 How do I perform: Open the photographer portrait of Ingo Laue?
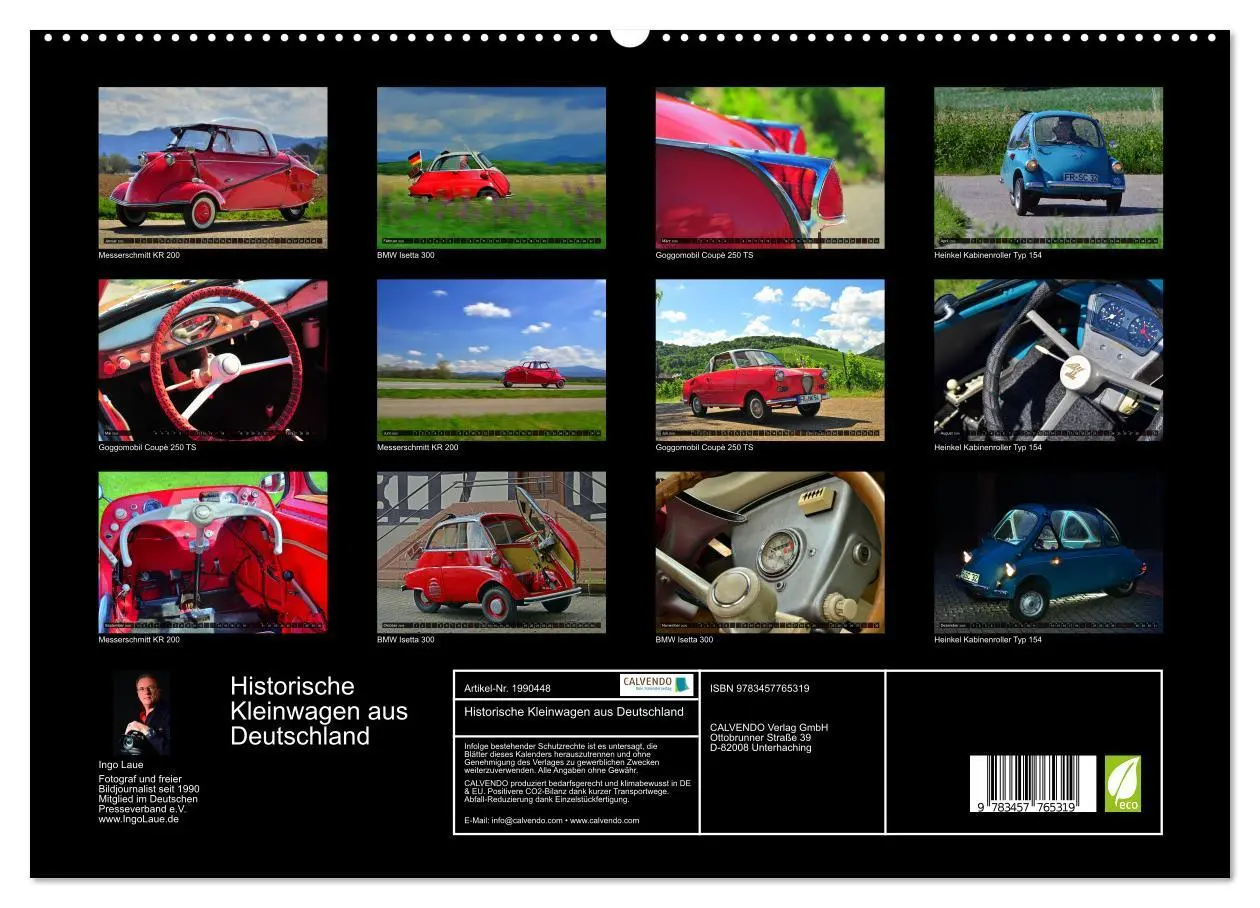(x=141, y=713)
